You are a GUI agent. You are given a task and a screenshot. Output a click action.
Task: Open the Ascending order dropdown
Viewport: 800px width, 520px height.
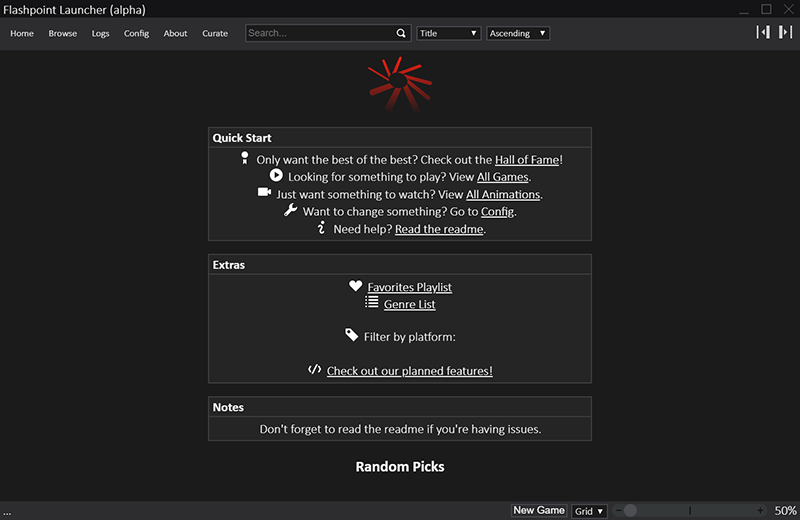point(518,33)
